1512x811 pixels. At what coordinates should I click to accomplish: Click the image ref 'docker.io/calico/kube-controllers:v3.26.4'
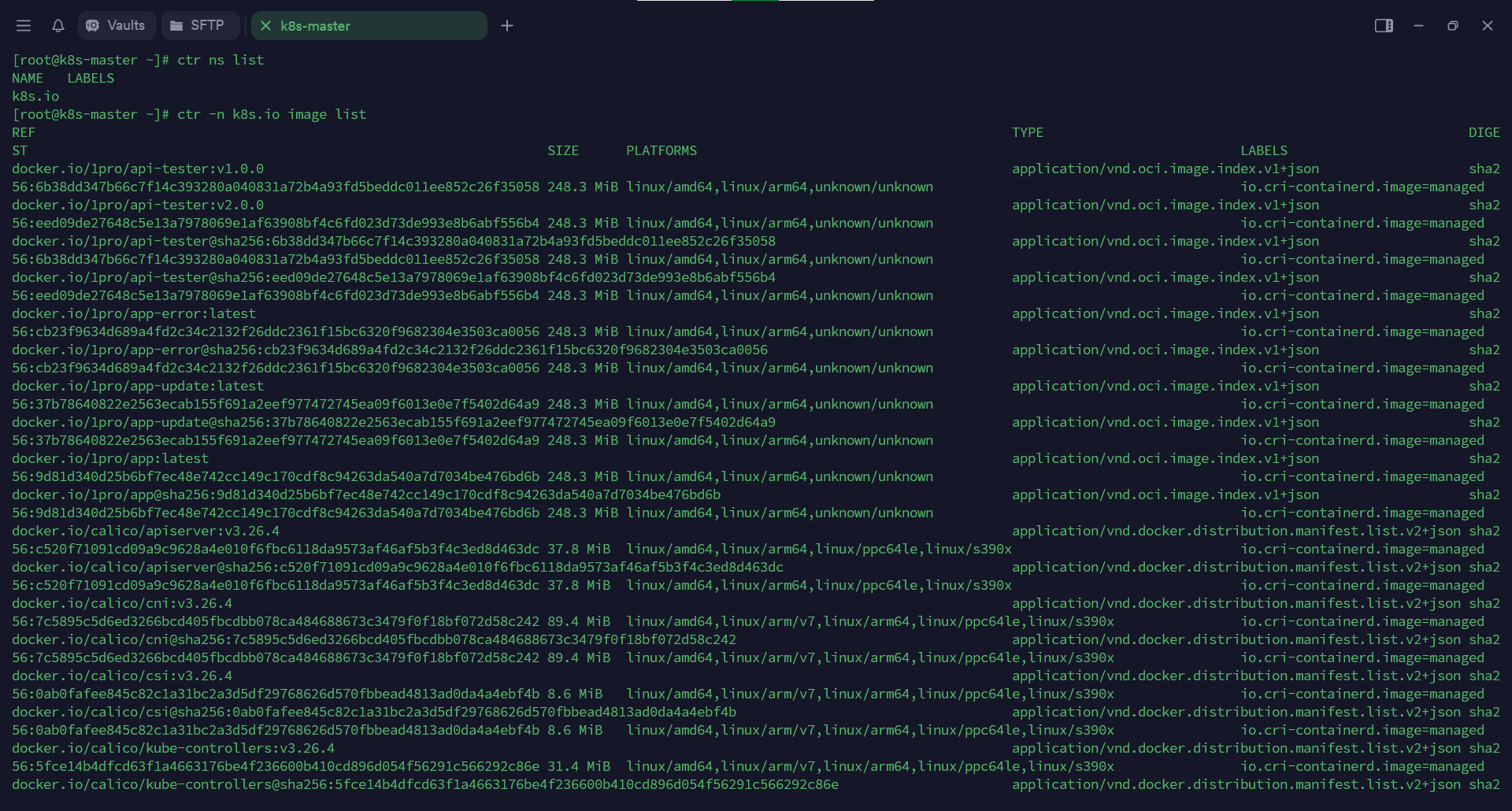[173, 748]
